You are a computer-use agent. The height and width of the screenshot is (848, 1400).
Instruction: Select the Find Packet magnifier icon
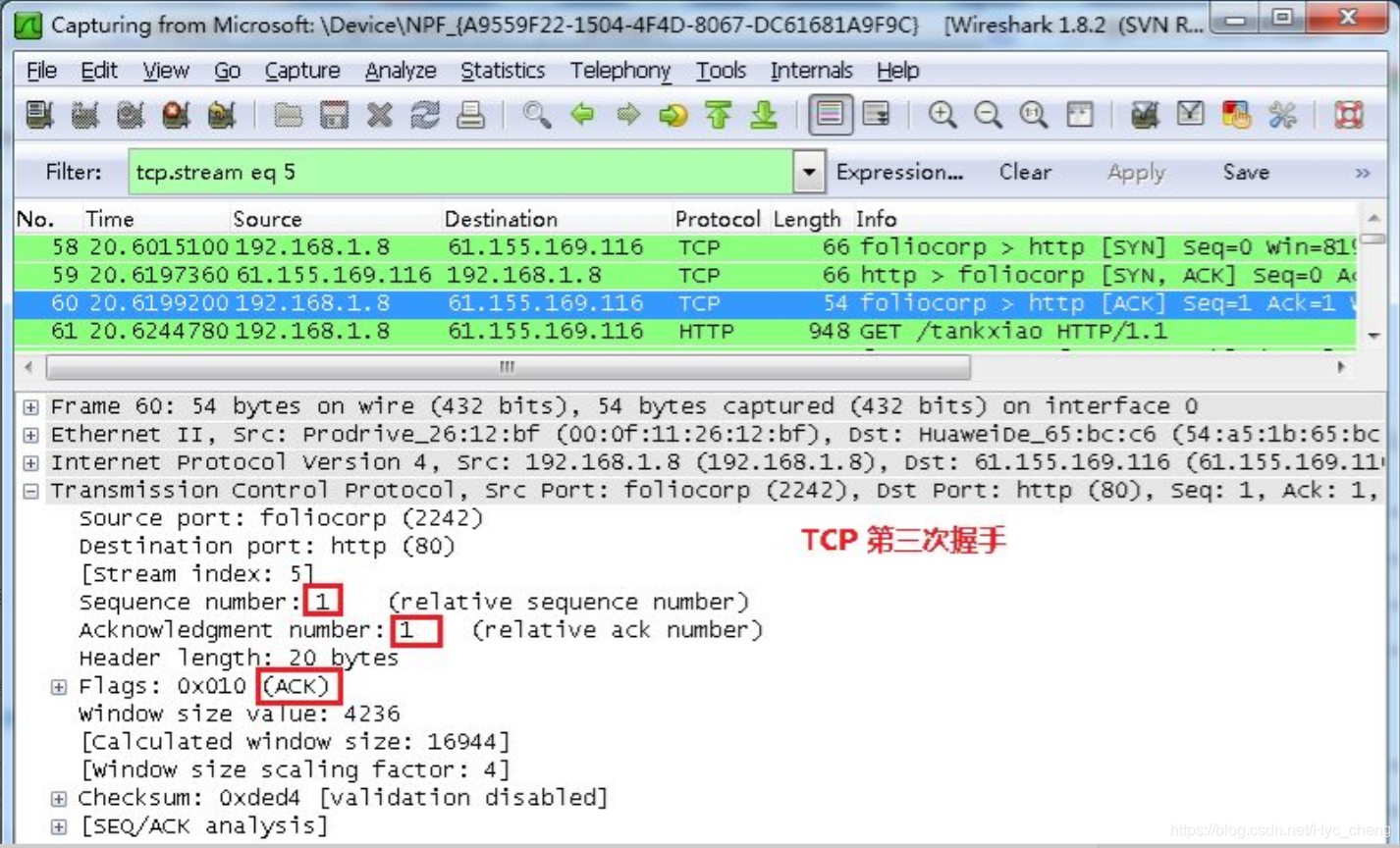click(x=535, y=115)
